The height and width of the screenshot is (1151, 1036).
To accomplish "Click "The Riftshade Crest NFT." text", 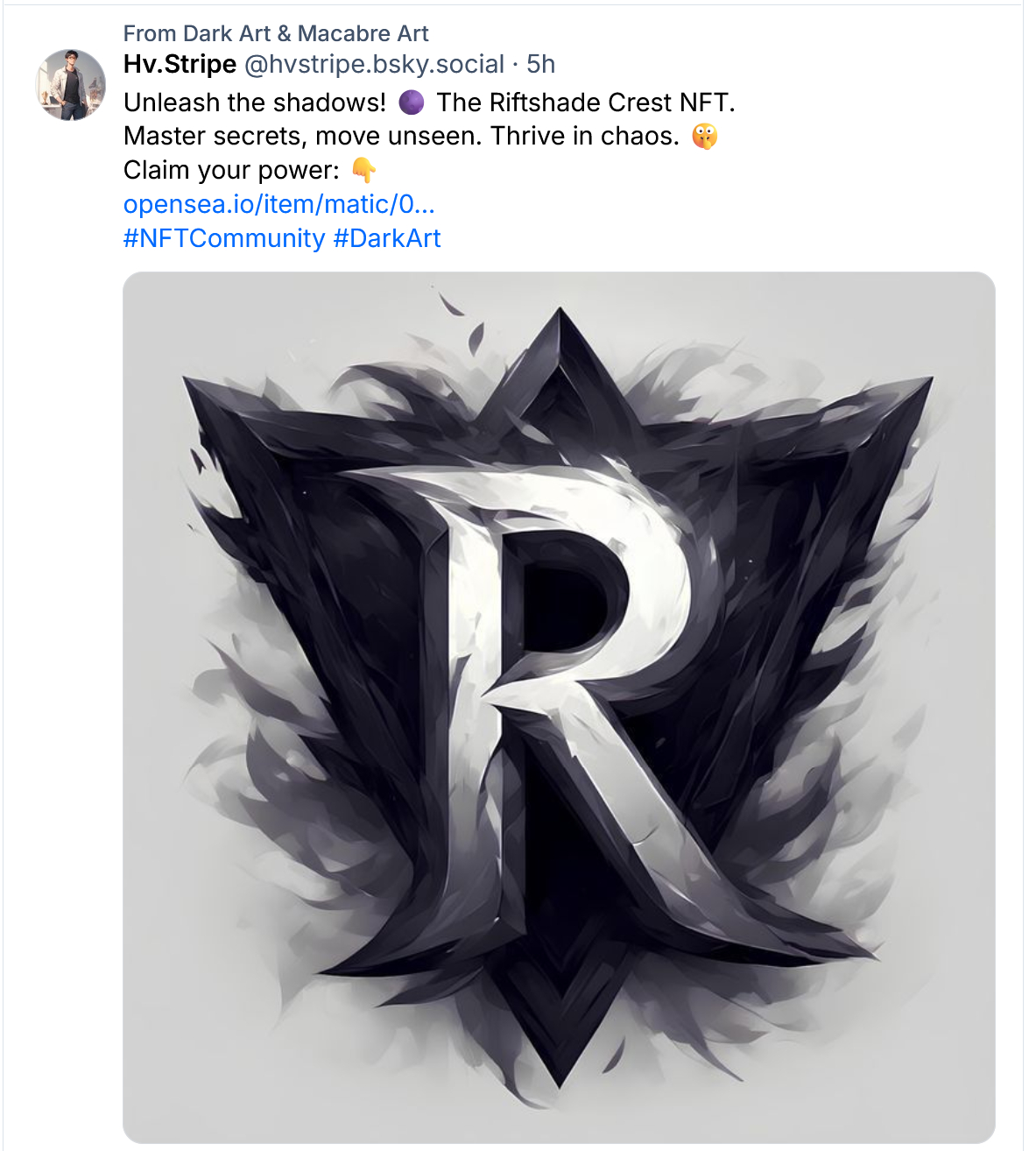I will pyautogui.click(x=585, y=102).
